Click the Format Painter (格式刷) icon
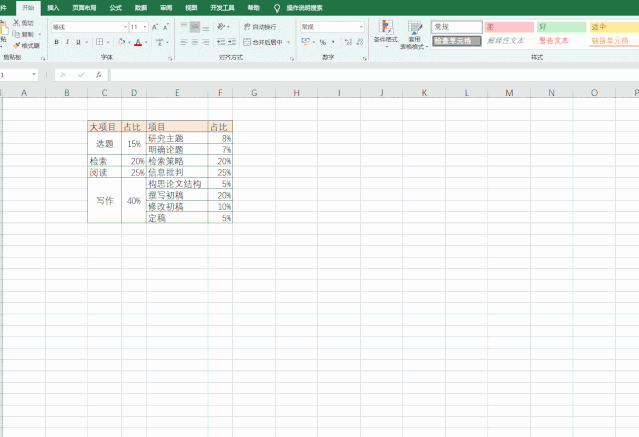 17,45
